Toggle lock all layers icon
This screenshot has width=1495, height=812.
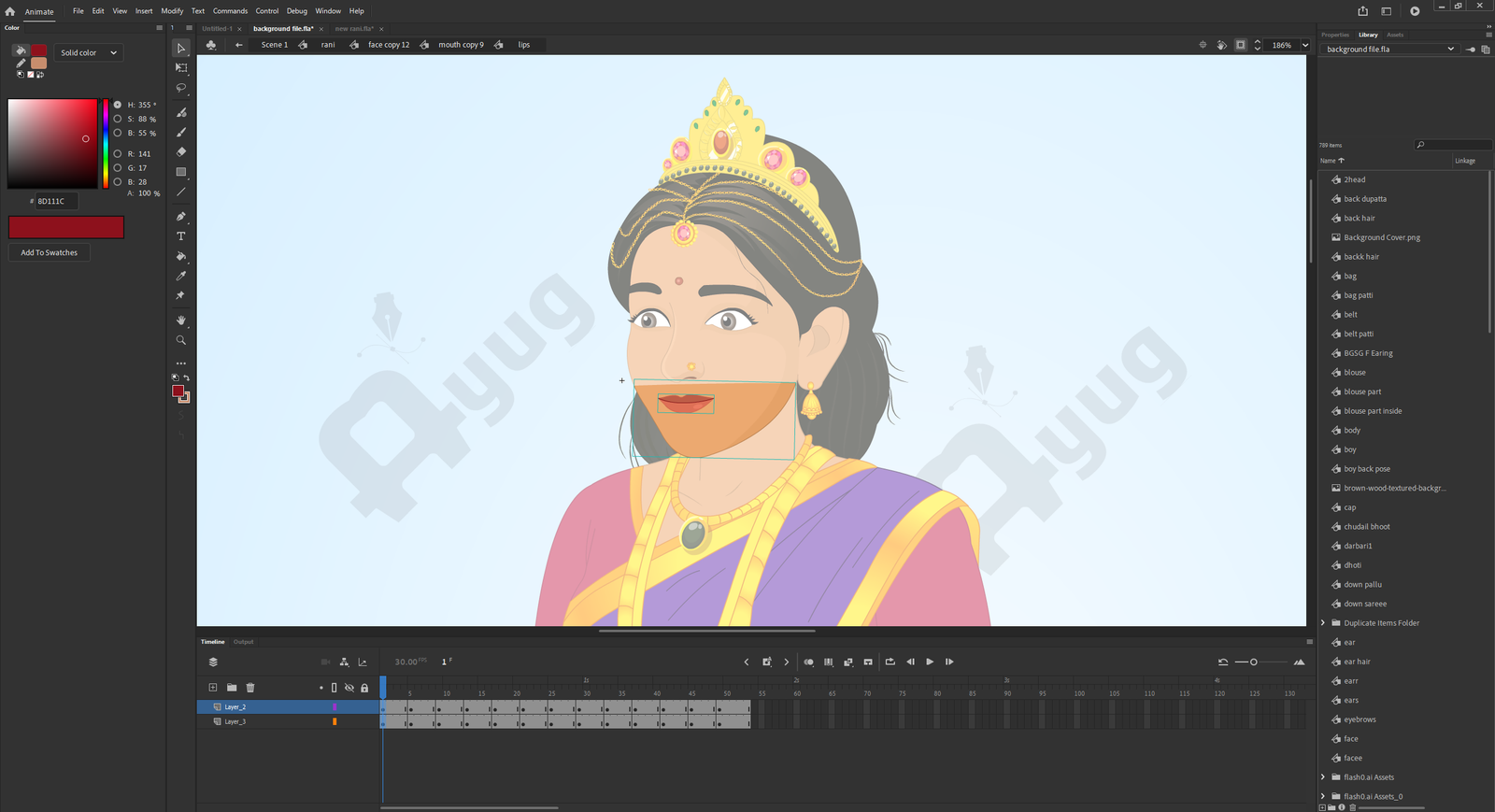(364, 688)
